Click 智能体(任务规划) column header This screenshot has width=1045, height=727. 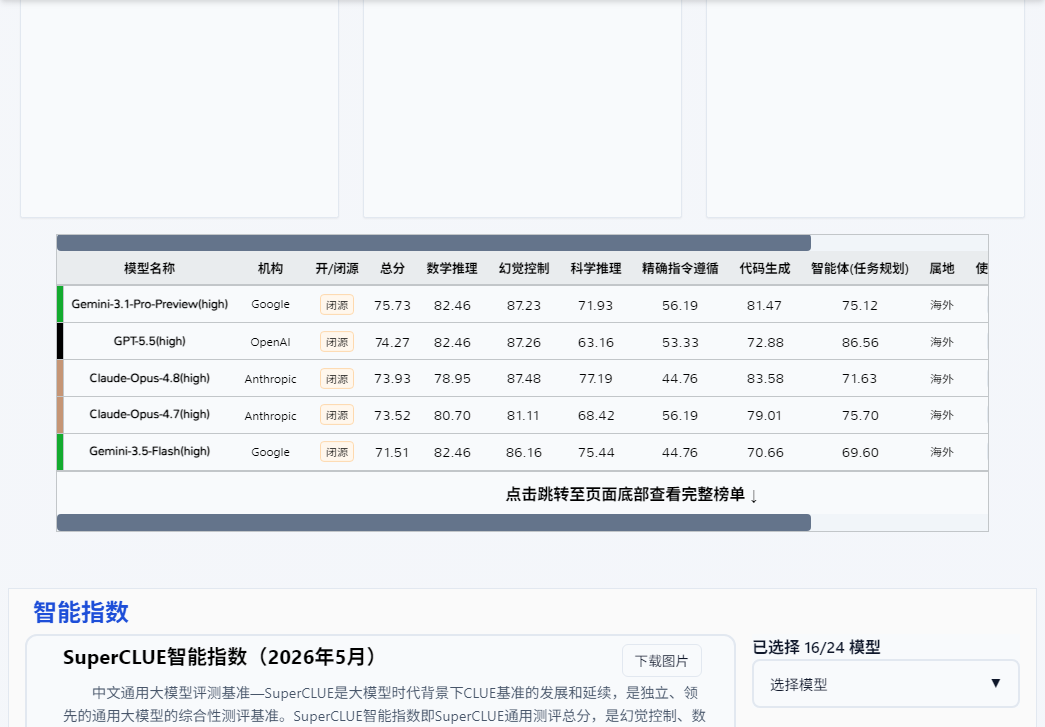[x=860, y=269]
